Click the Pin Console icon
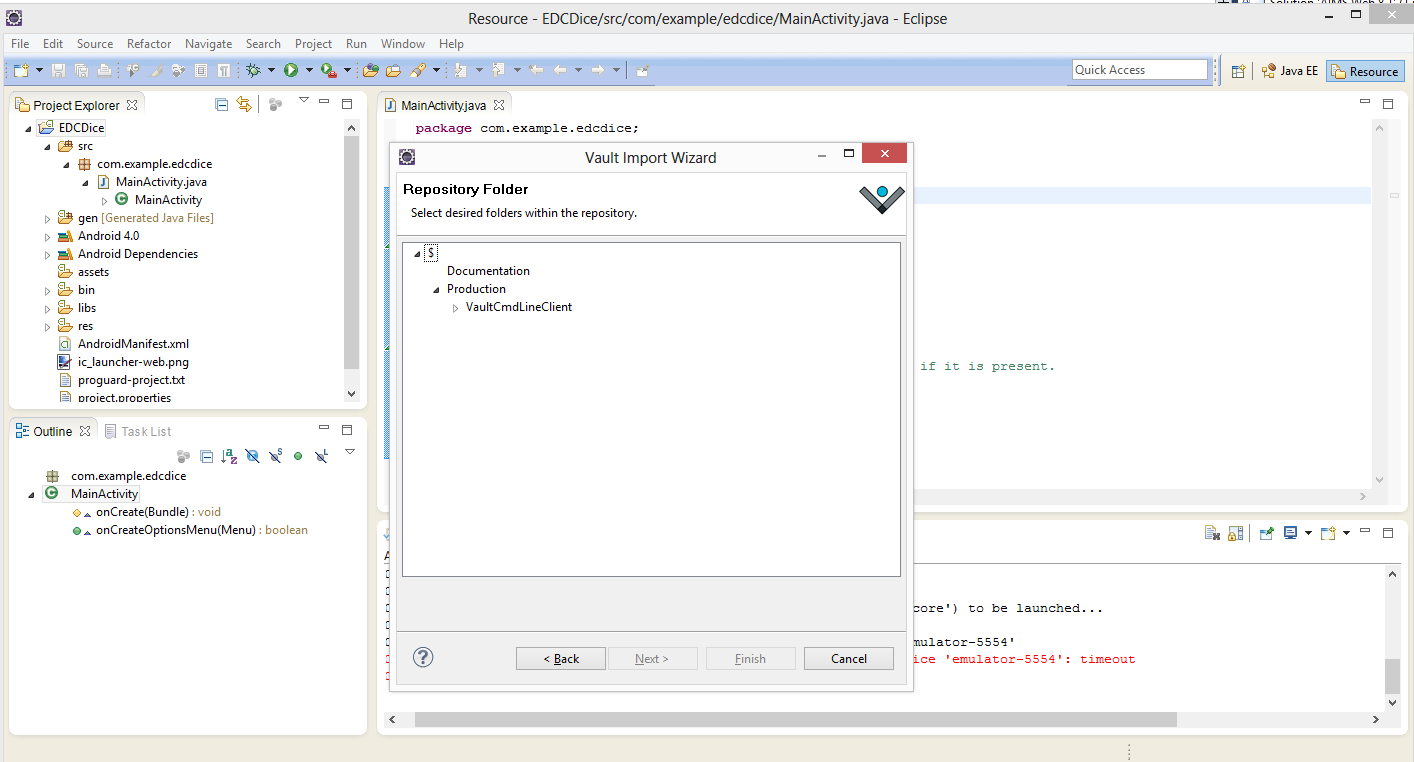This screenshot has width=1414, height=762. click(1266, 533)
